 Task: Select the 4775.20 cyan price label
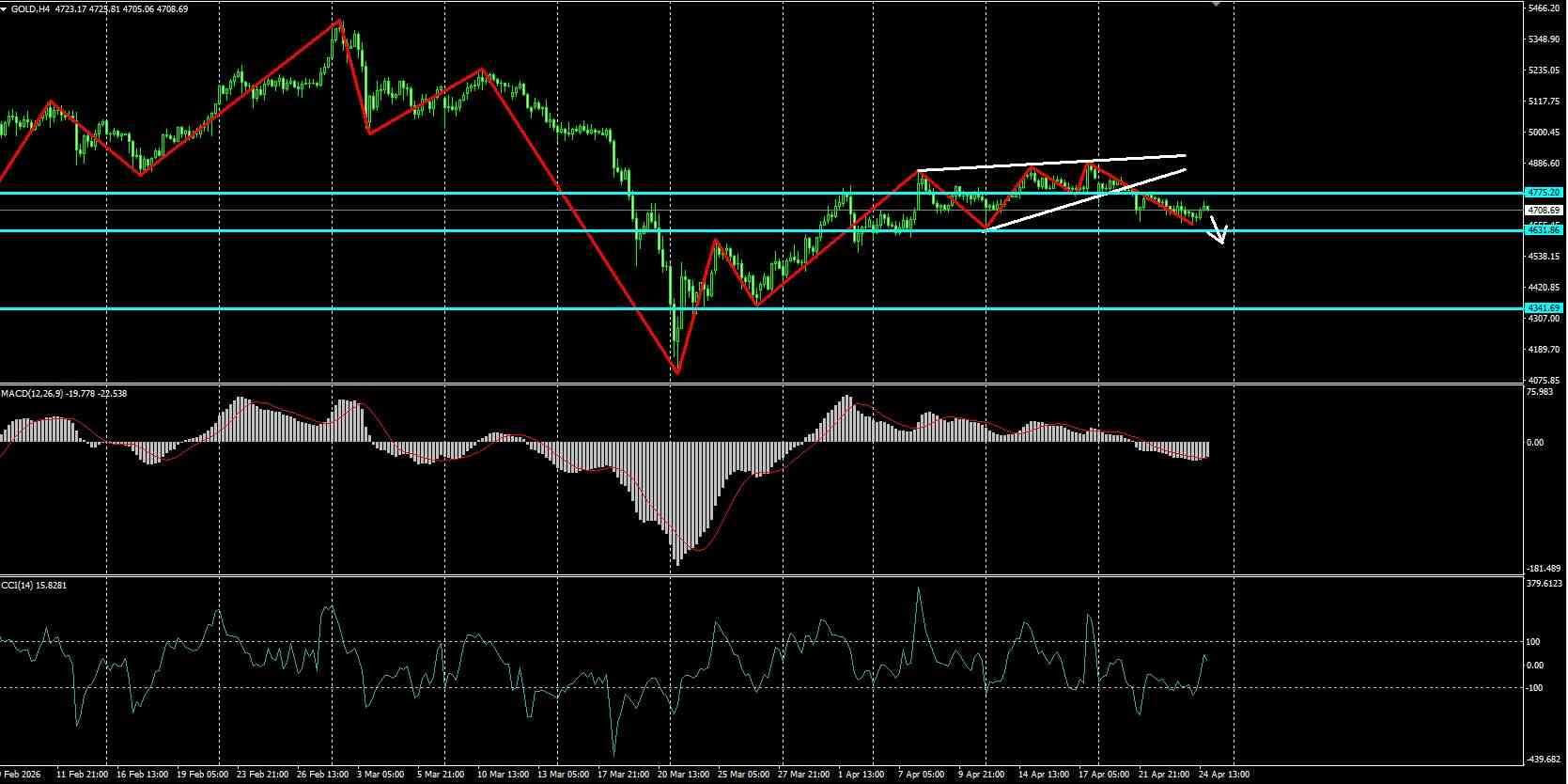(x=1544, y=193)
